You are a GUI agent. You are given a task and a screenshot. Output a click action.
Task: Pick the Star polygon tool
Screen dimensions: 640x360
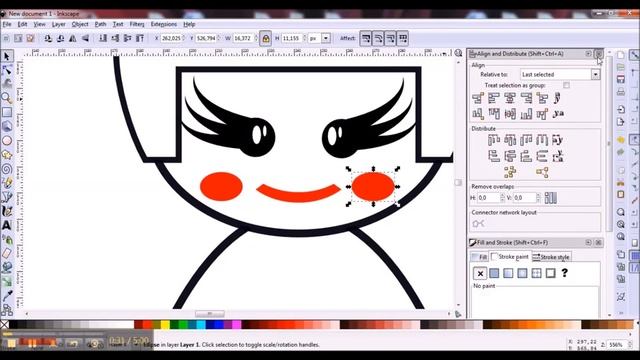7,155
